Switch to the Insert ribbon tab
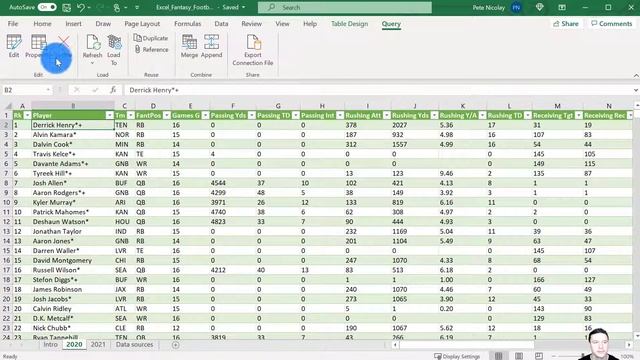 pos(73,24)
